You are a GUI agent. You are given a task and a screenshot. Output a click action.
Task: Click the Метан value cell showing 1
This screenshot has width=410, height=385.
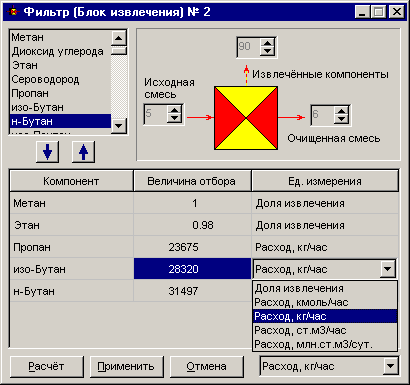[192, 203]
